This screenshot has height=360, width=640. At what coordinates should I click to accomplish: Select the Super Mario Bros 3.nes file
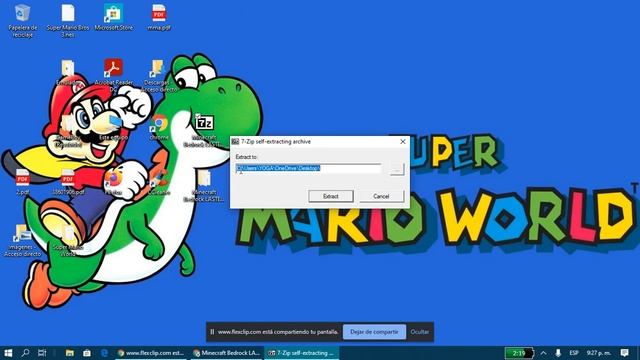pyautogui.click(x=68, y=21)
